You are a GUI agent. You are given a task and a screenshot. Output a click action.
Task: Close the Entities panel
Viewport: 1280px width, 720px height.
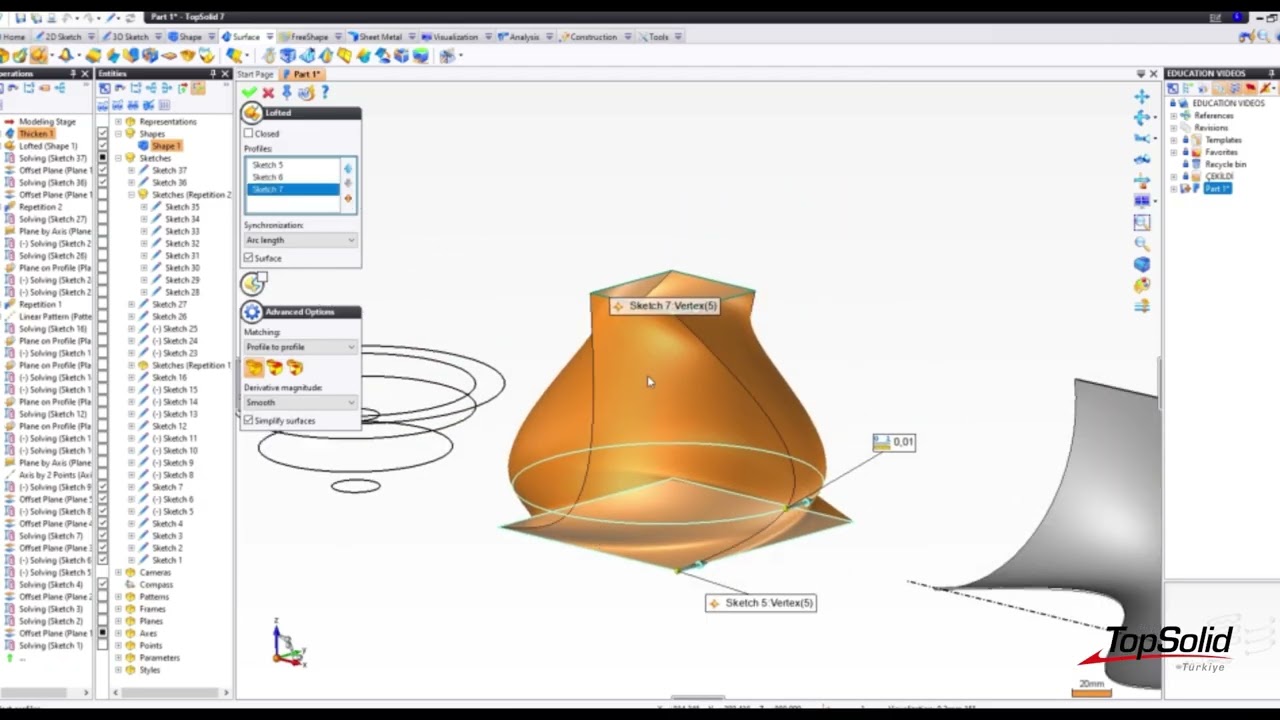225,74
